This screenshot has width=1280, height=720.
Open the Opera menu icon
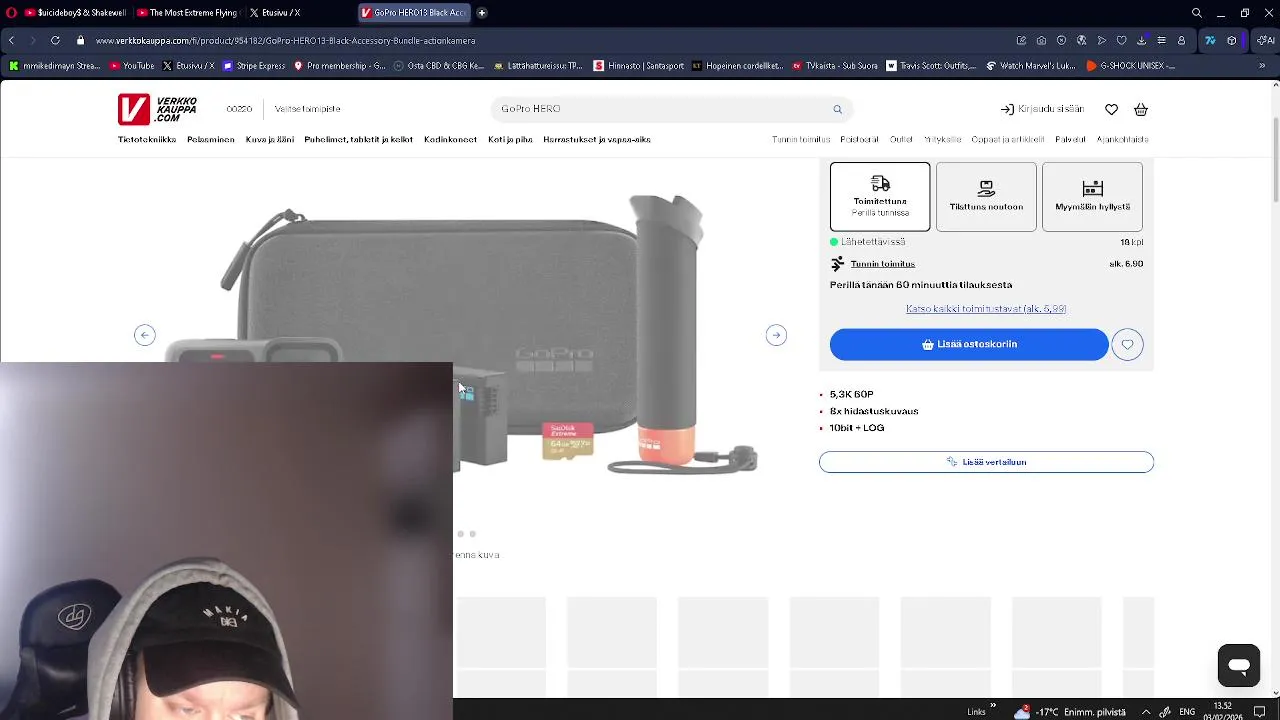tap(11, 13)
